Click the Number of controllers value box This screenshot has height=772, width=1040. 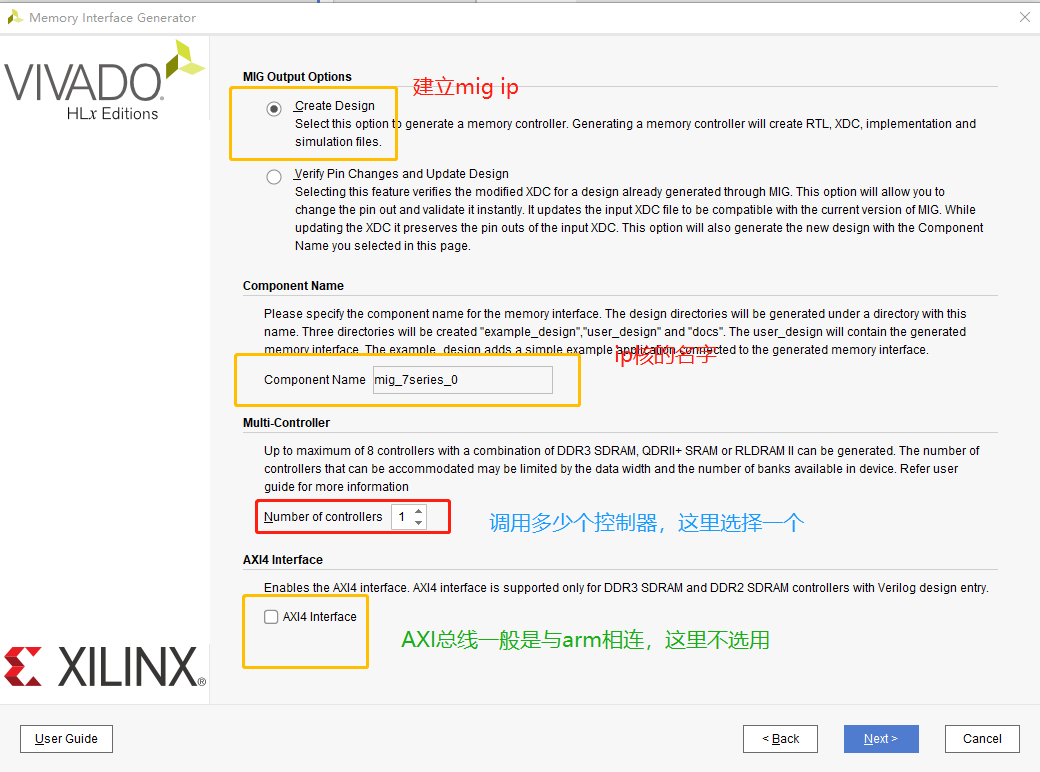[402, 517]
